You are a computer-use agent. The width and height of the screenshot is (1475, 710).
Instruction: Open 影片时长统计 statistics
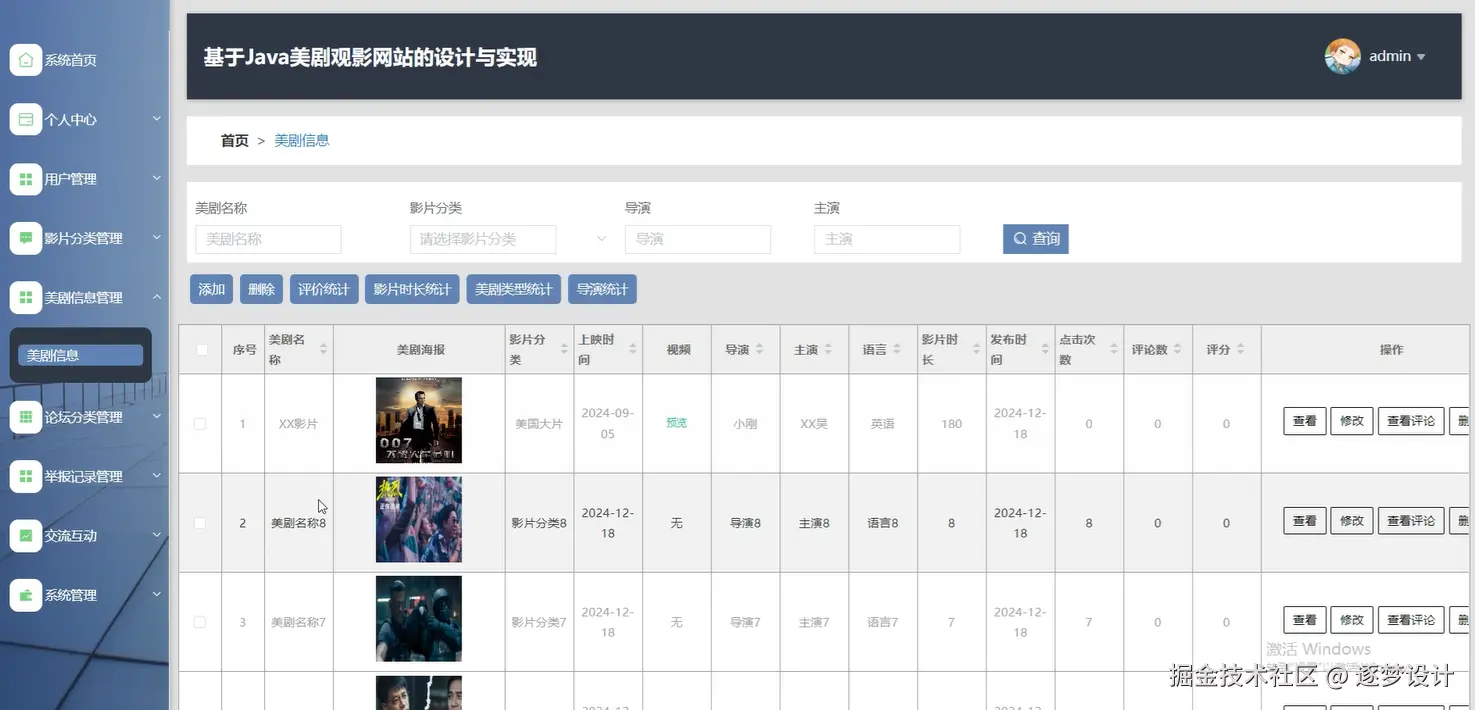pos(412,289)
